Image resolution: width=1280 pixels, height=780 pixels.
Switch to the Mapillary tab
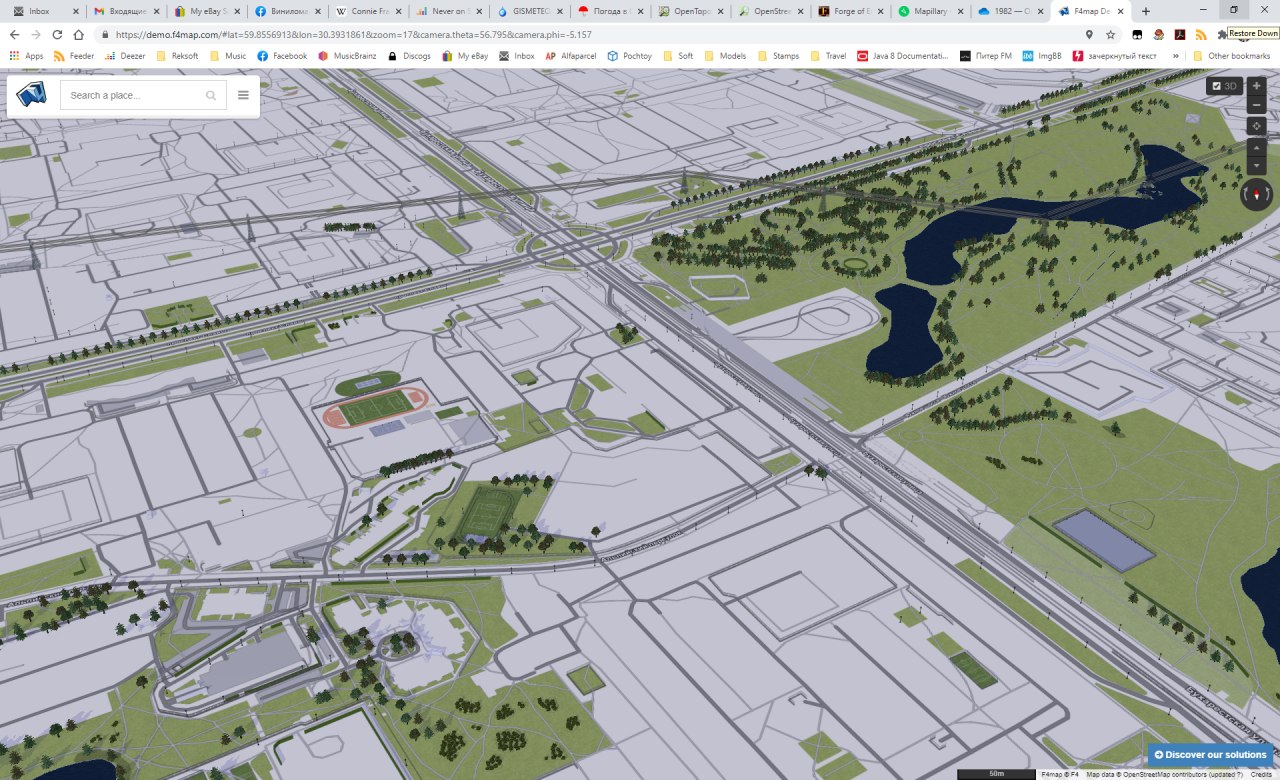pyautogui.click(x=930, y=11)
